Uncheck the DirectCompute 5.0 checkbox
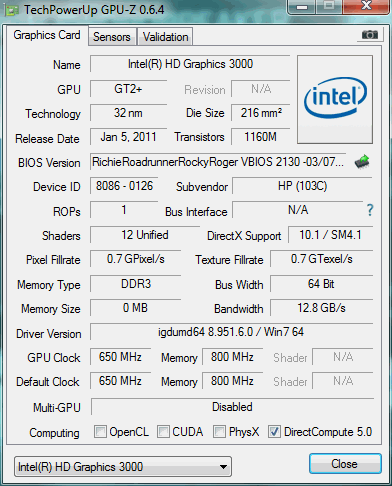The height and width of the screenshot is (486, 392). tap(274, 431)
